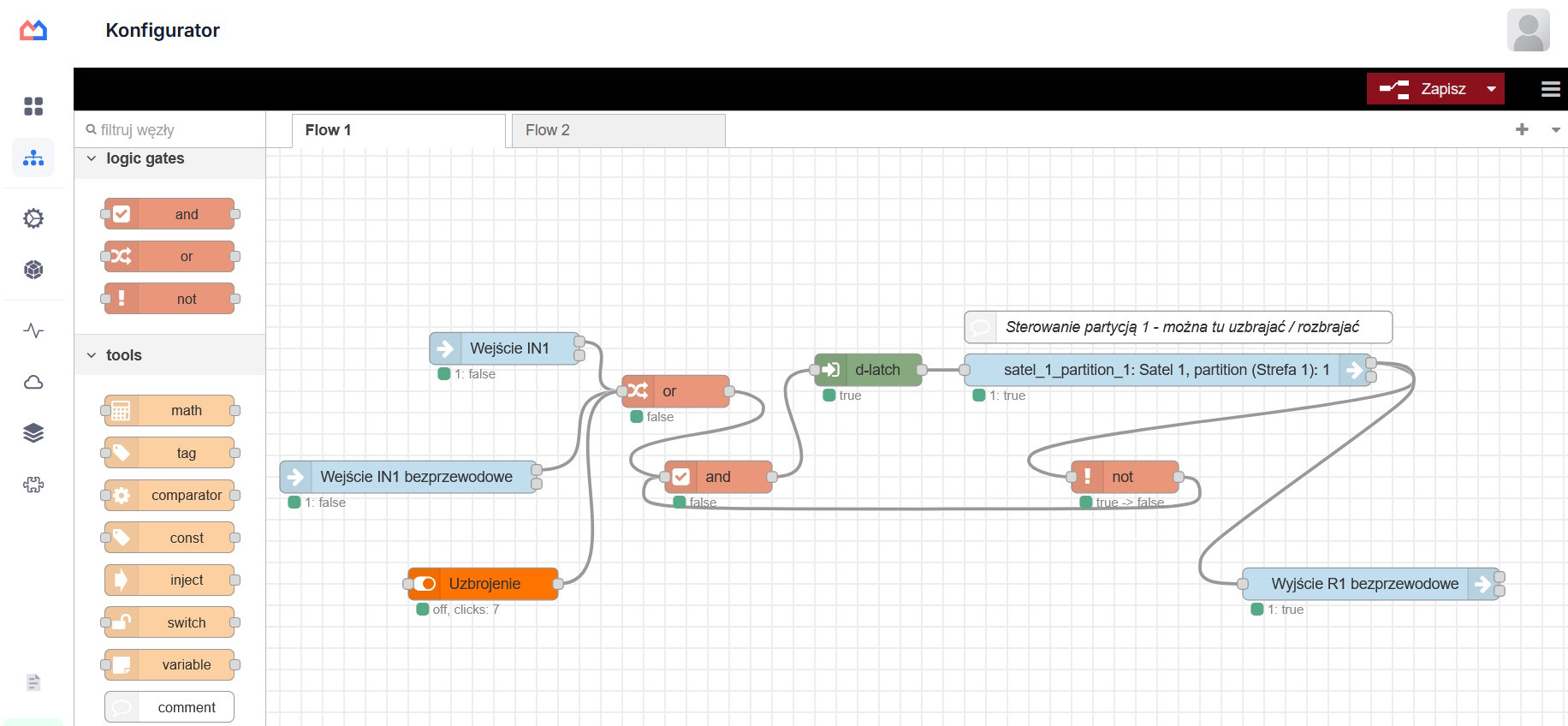Open the layers stack icon in sidebar
Viewport: 1568px width, 726px height.
(x=33, y=433)
